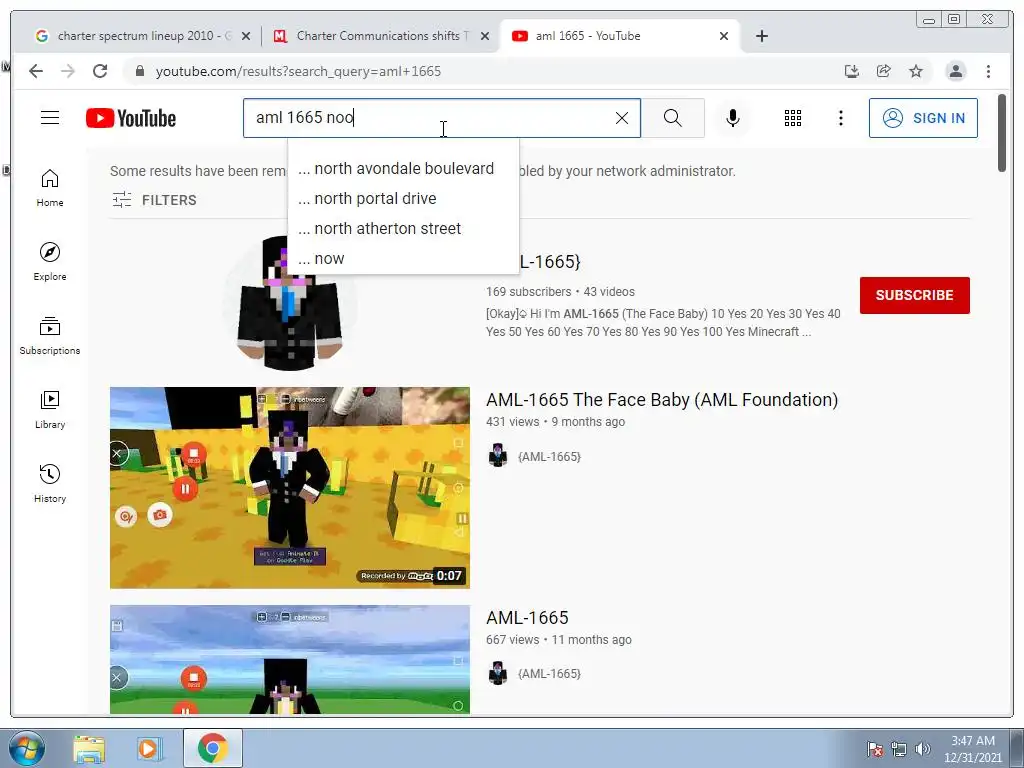Screen dimensions: 1024x768
Task: Open History in the sidebar
Action: [x=50, y=483]
